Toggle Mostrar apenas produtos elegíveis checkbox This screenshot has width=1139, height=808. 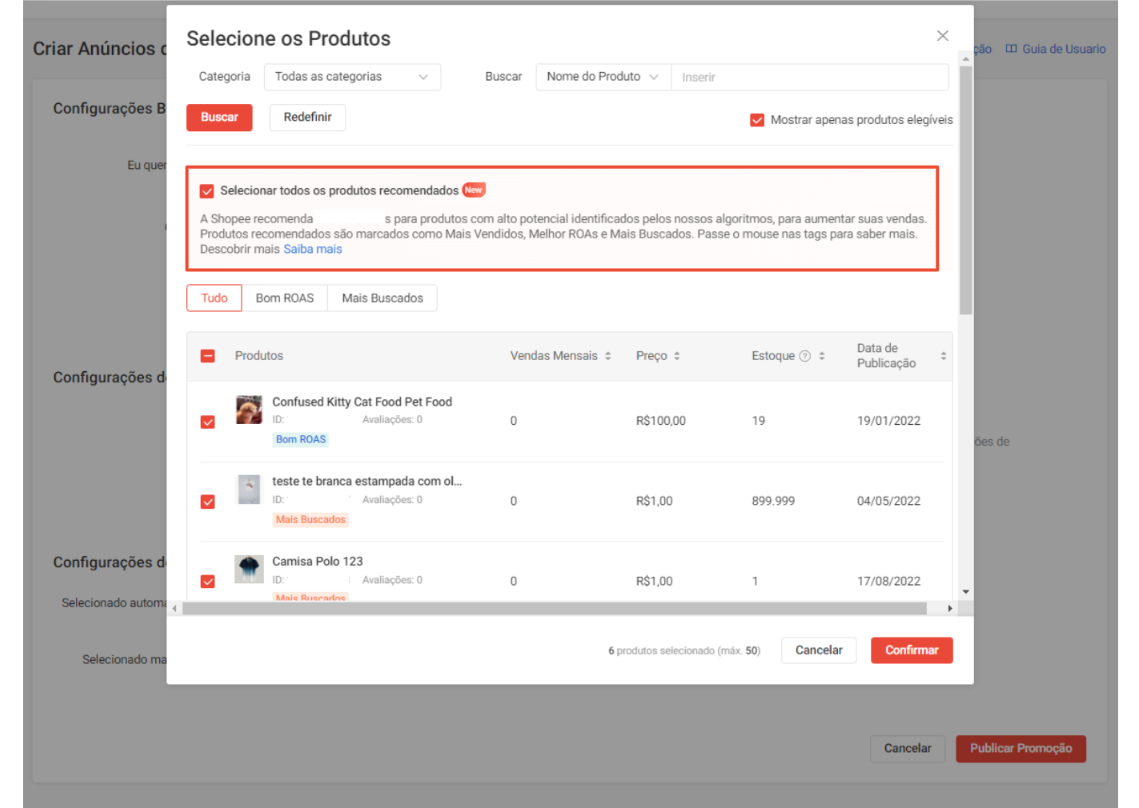click(757, 120)
